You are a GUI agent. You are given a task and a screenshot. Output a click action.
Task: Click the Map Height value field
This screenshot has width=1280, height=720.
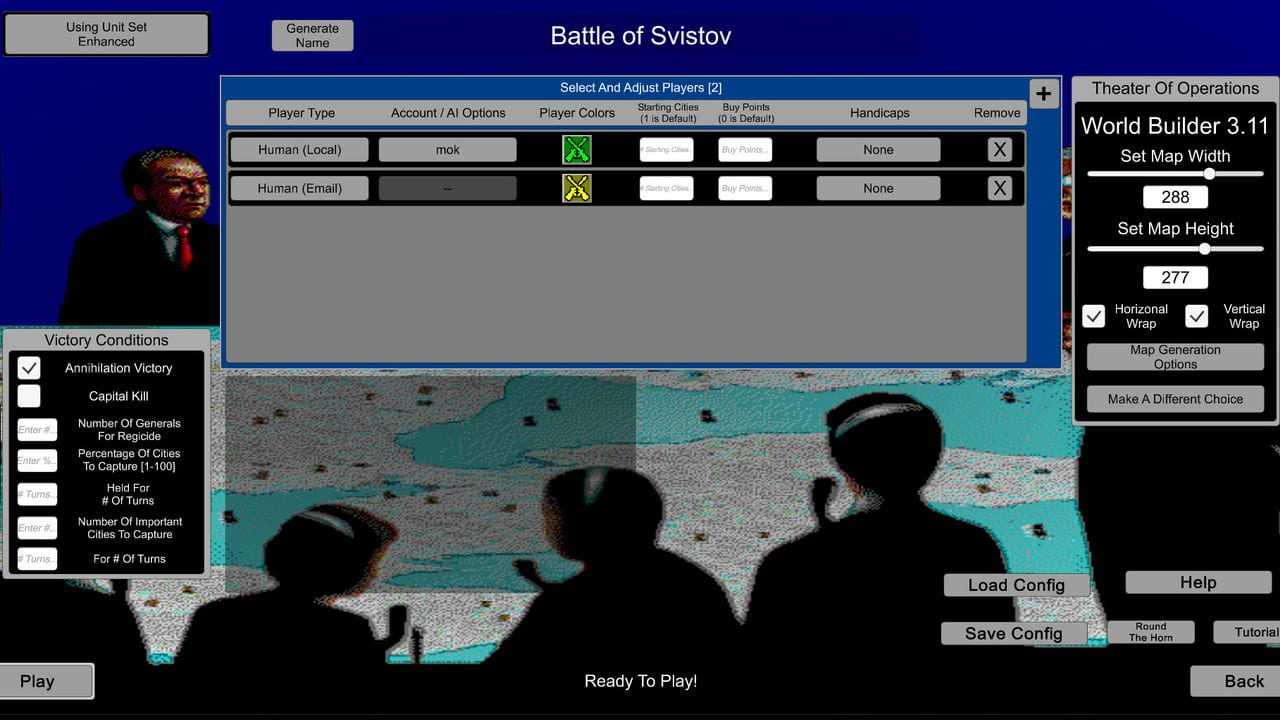click(x=1175, y=277)
